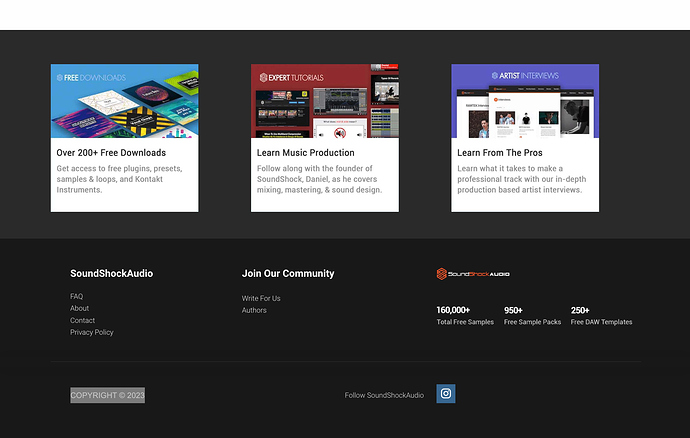This screenshot has height=438, width=690.
Task: Go to the About page link
Action: coord(80,309)
